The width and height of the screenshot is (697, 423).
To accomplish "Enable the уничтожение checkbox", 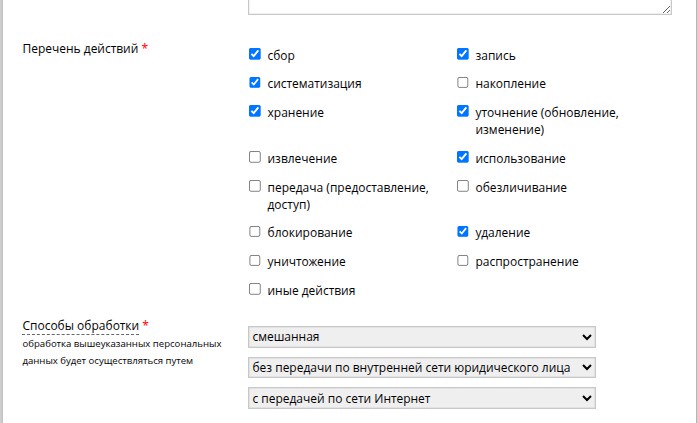I will click(x=255, y=260).
